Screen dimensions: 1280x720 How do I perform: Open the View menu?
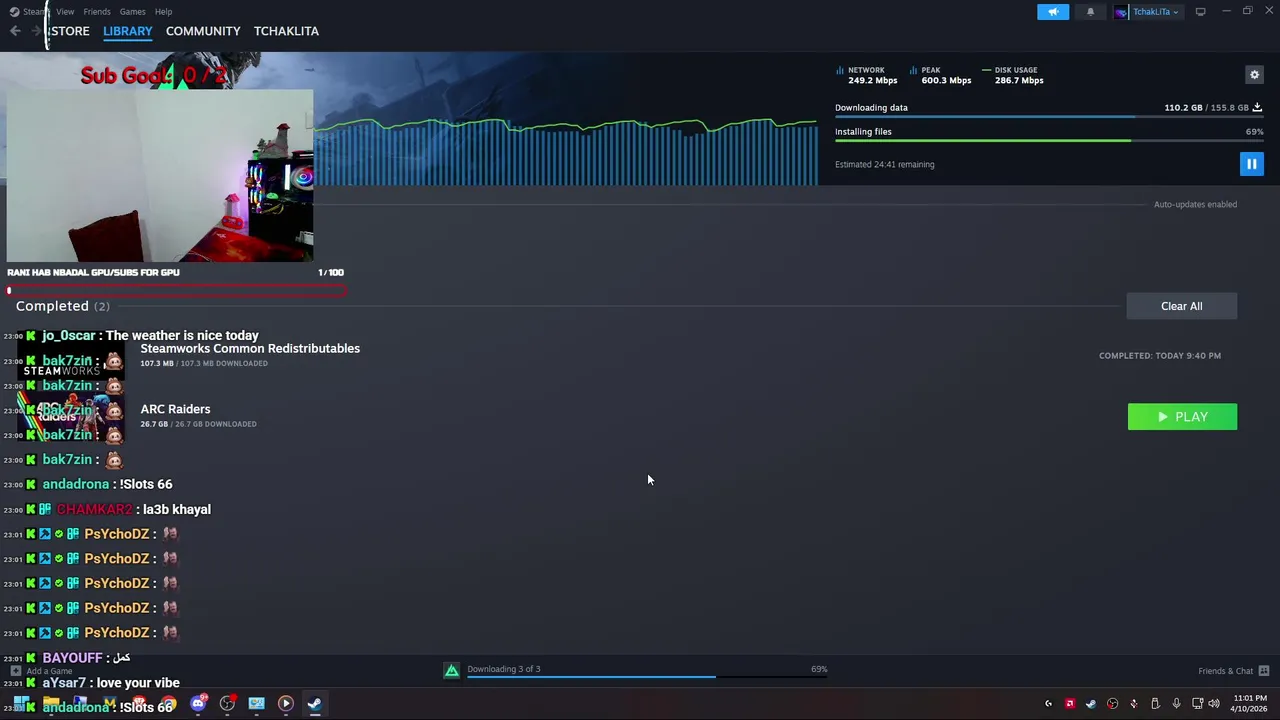(x=65, y=11)
